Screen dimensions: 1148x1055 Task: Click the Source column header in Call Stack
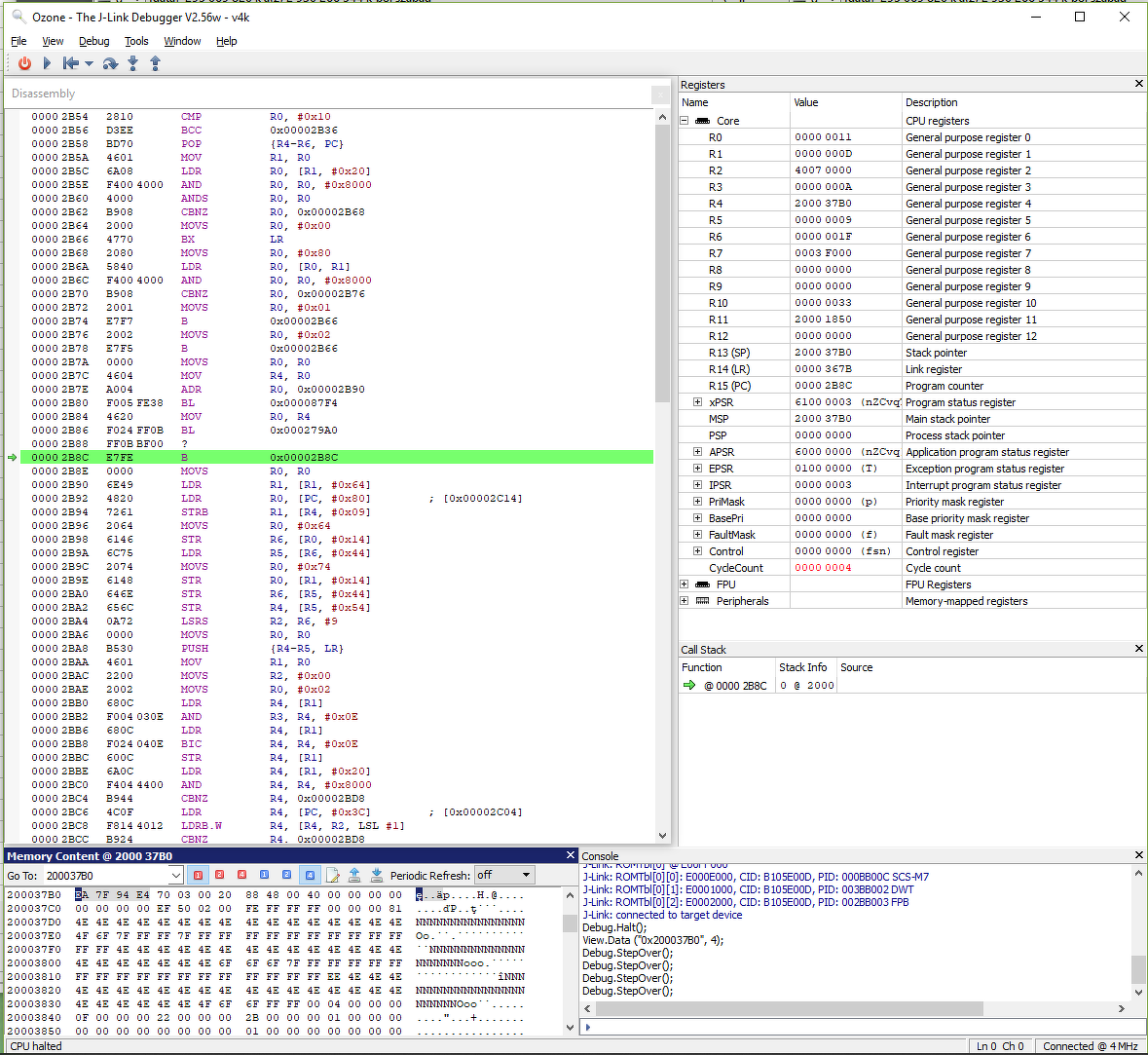(x=991, y=667)
